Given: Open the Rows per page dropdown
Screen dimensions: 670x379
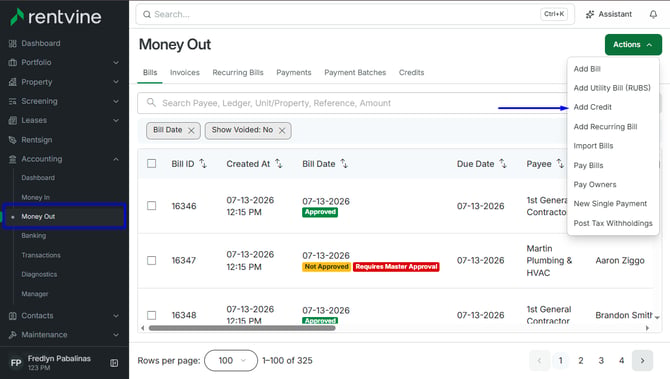Looking at the screenshot, I should pyautogui.click(x=231, y=361).
